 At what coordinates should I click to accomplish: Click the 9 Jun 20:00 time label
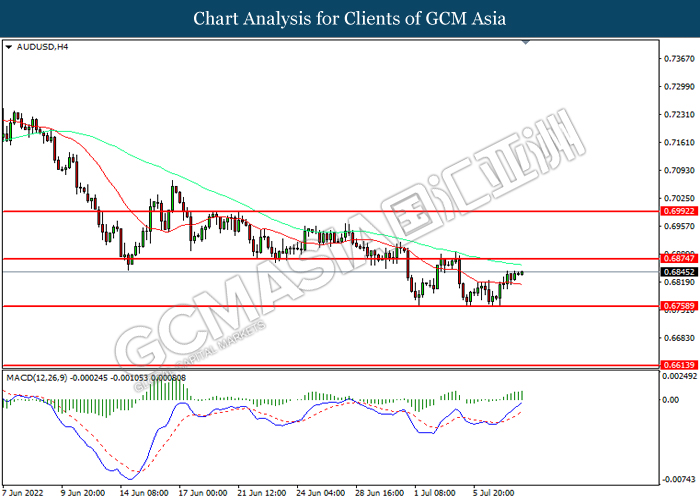coord(83,493)
